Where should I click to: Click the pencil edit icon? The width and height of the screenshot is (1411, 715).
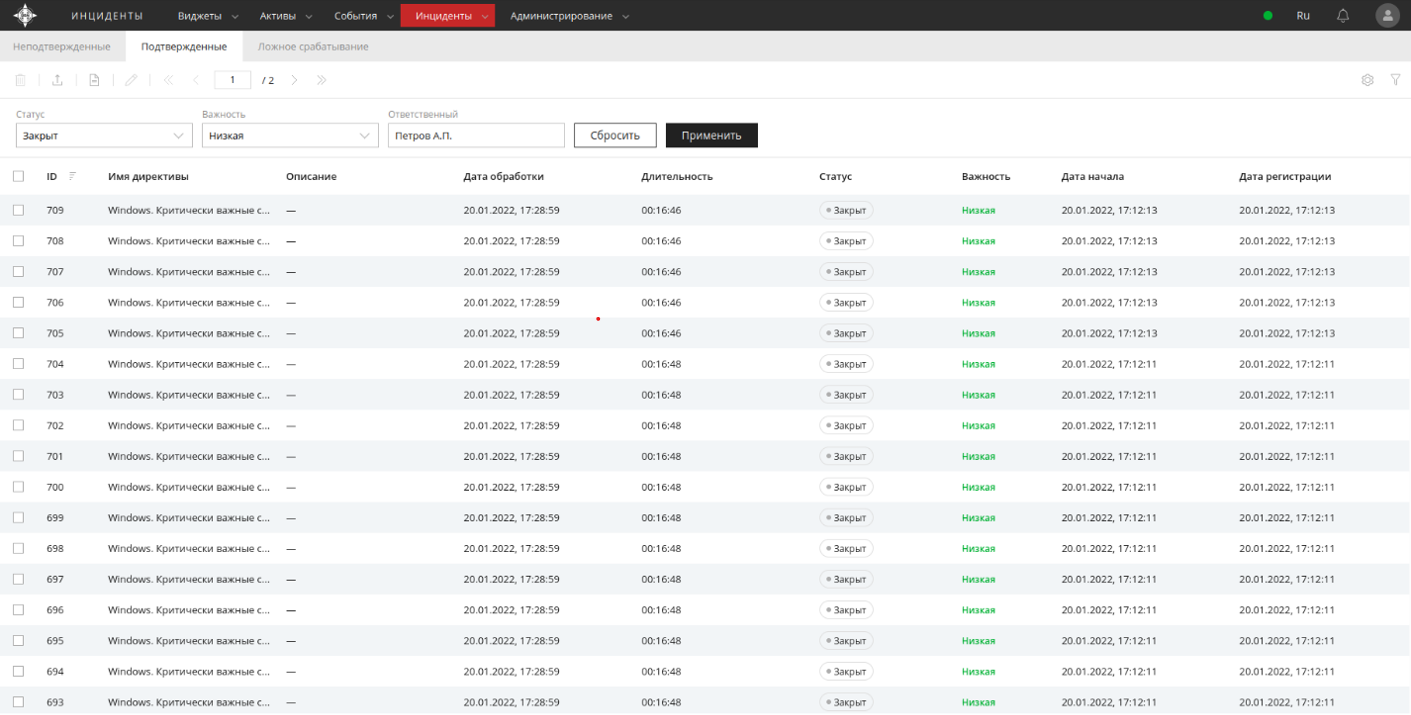pyautogui.click(x=131, y=80)
